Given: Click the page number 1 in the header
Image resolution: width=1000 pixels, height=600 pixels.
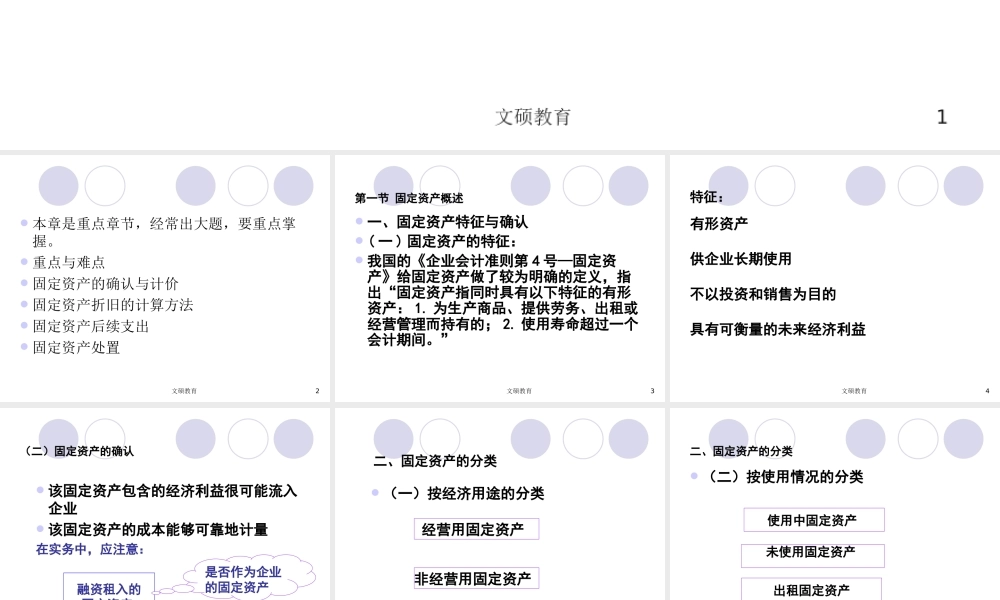Looking at the screenshot, I should pos(941,117).
